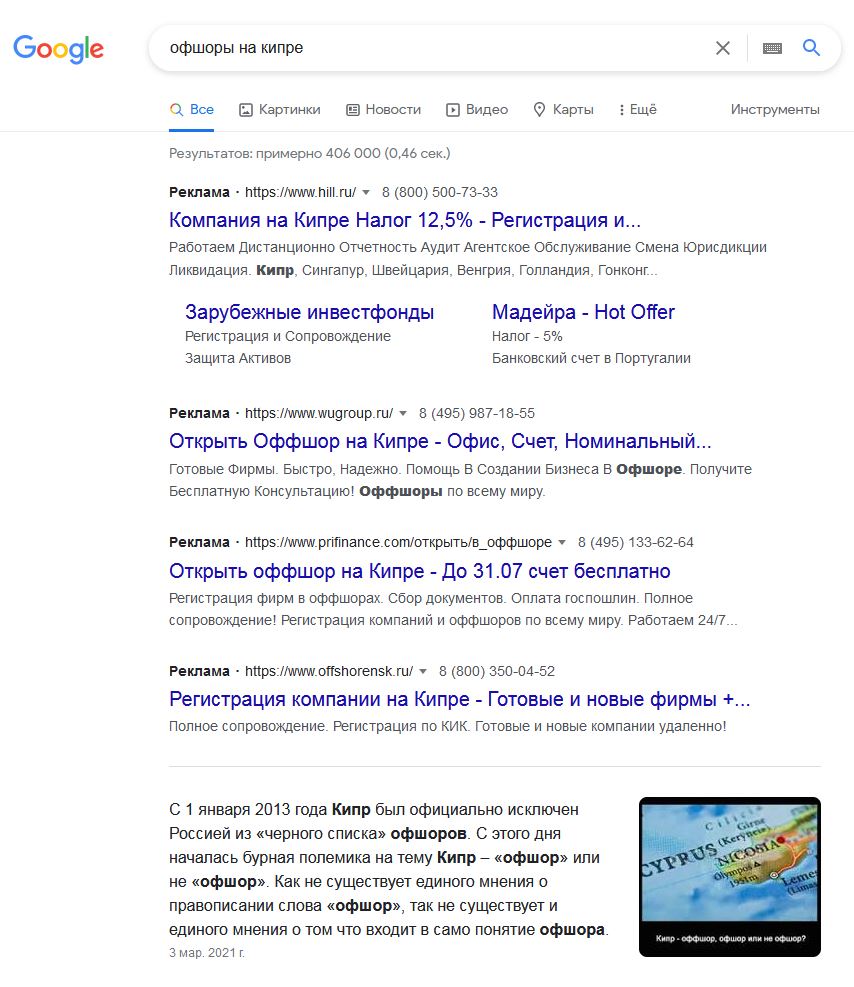
Task: Click Регистрация и Сопровождение text
Action: click(x=288, y=337)
